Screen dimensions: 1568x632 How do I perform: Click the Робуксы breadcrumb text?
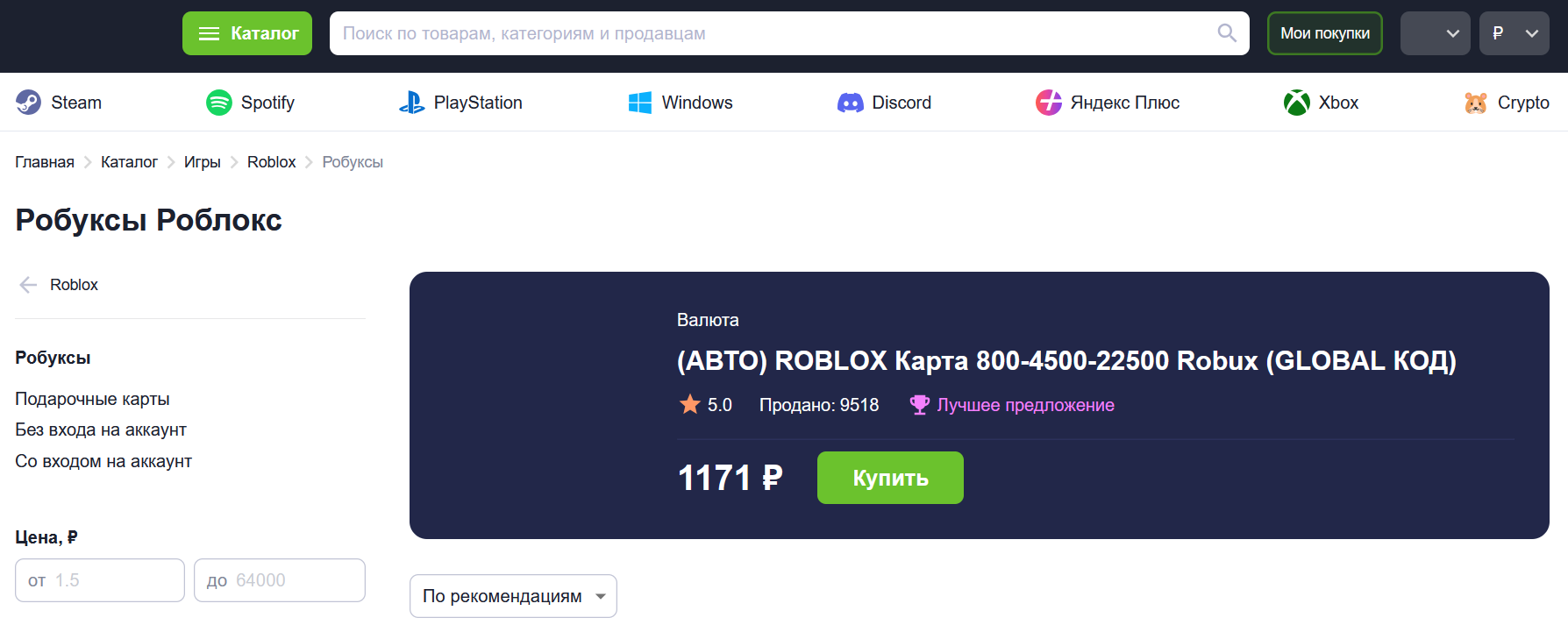tap(353, 162)
